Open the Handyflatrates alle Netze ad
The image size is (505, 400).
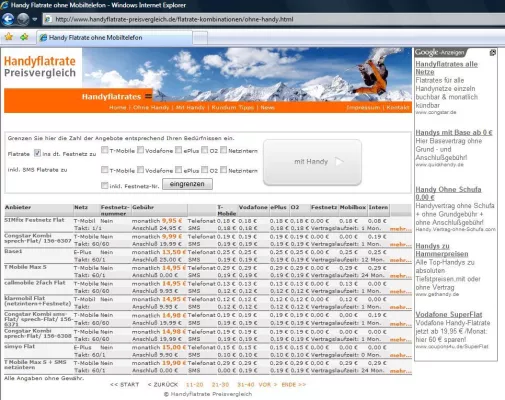[446, 68]
